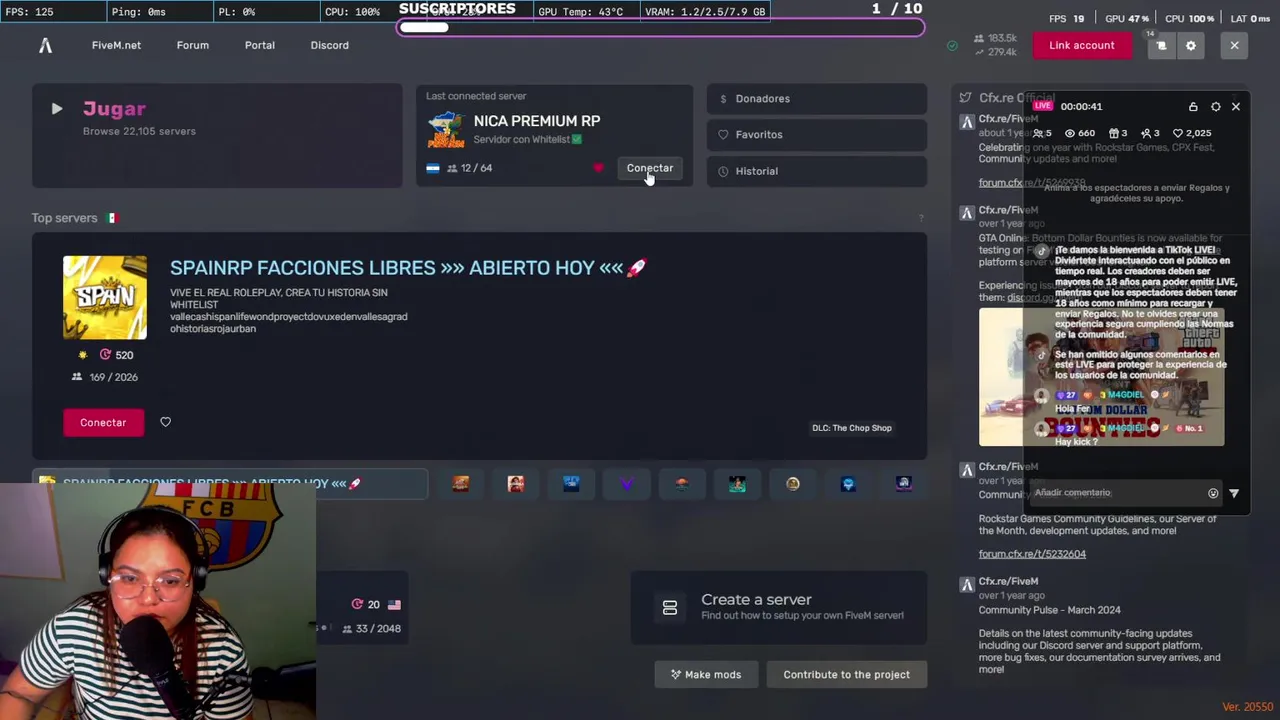This screenshot has height=720, width=1280.
Task: Click the Make mods button
Action: tap(706, 675)
